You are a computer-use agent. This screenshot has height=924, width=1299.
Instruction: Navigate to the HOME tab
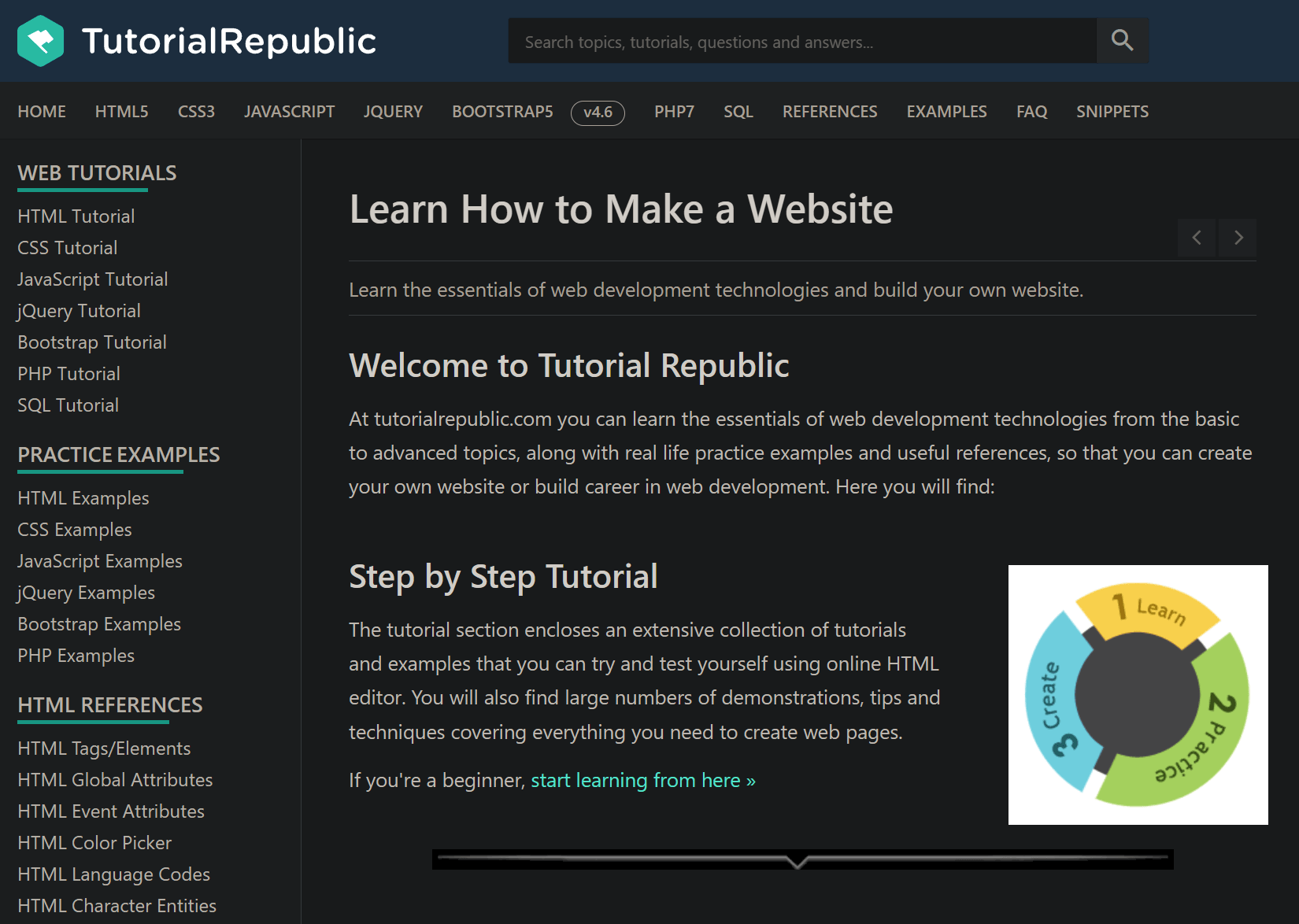[42, 111]
